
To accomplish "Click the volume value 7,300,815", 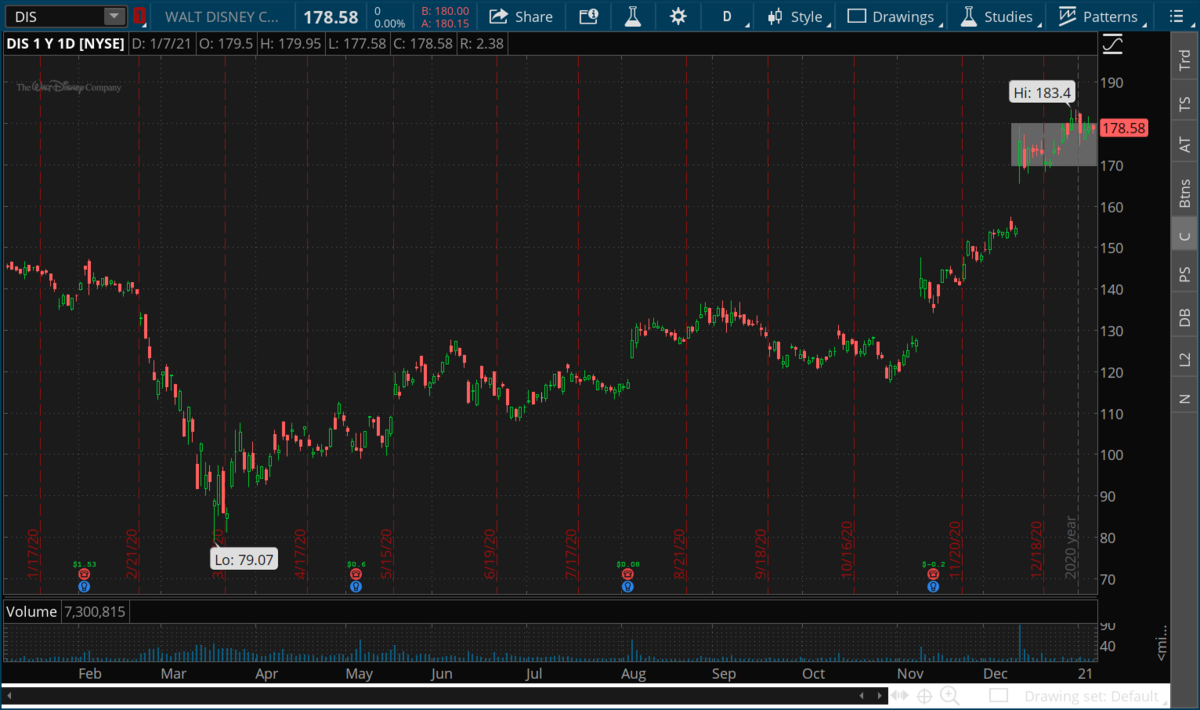I will 95,611.
